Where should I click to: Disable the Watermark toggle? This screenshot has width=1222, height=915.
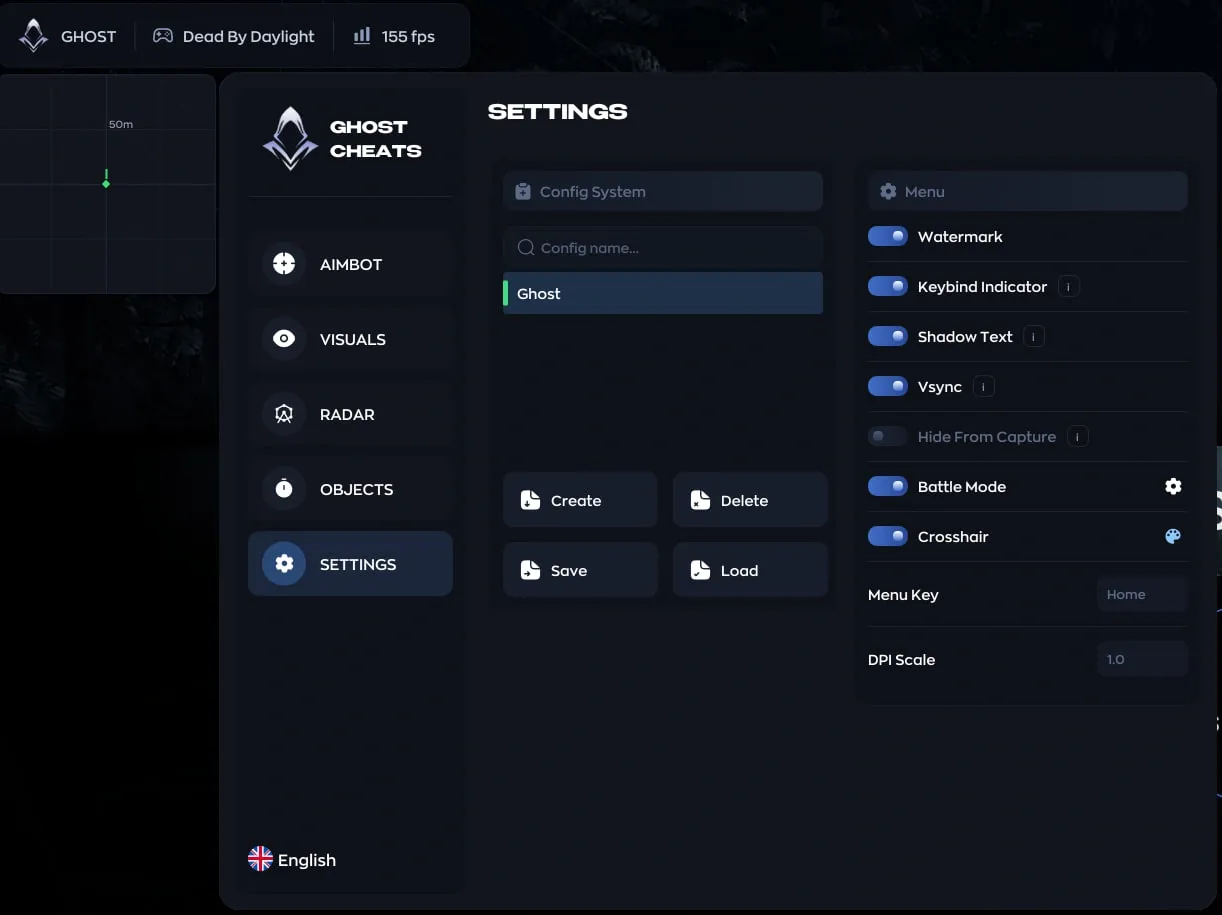[888, 236]
